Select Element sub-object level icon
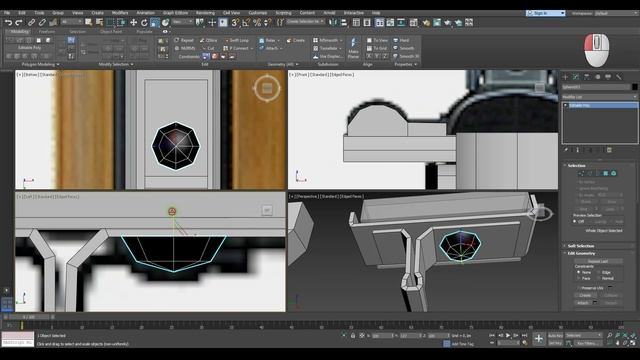640x360 pixels. point(613,173)
